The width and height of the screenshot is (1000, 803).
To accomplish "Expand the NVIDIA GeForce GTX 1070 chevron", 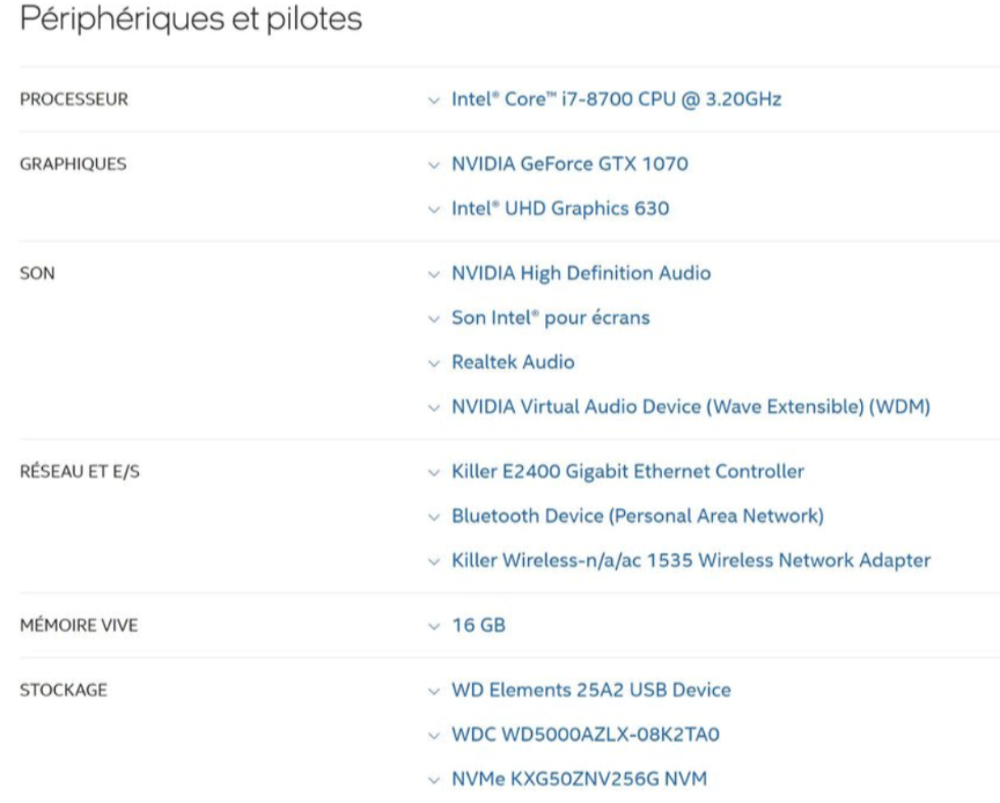I will pos(434,166).
